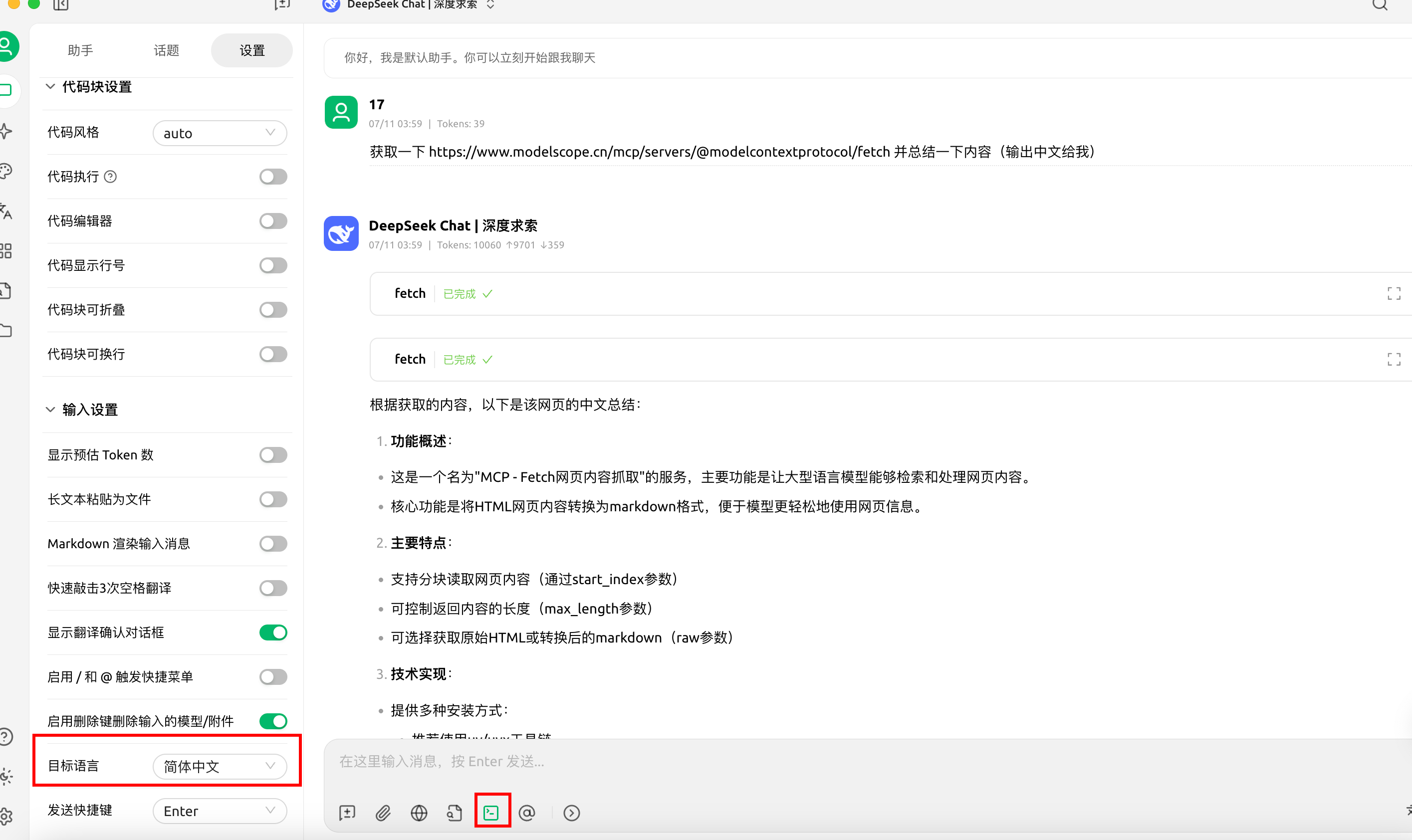
Task: Open the agents sparkle icon in sidebar
Action: tap(5, 131)
